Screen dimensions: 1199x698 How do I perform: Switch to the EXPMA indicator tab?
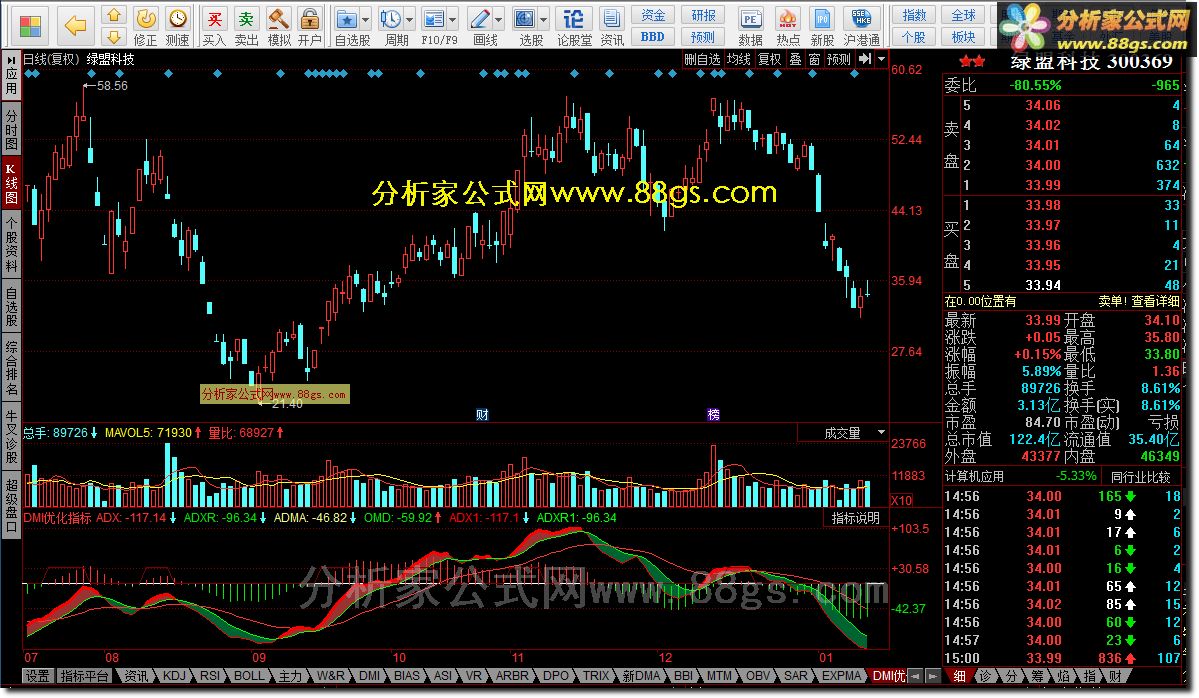pos(841,676)
